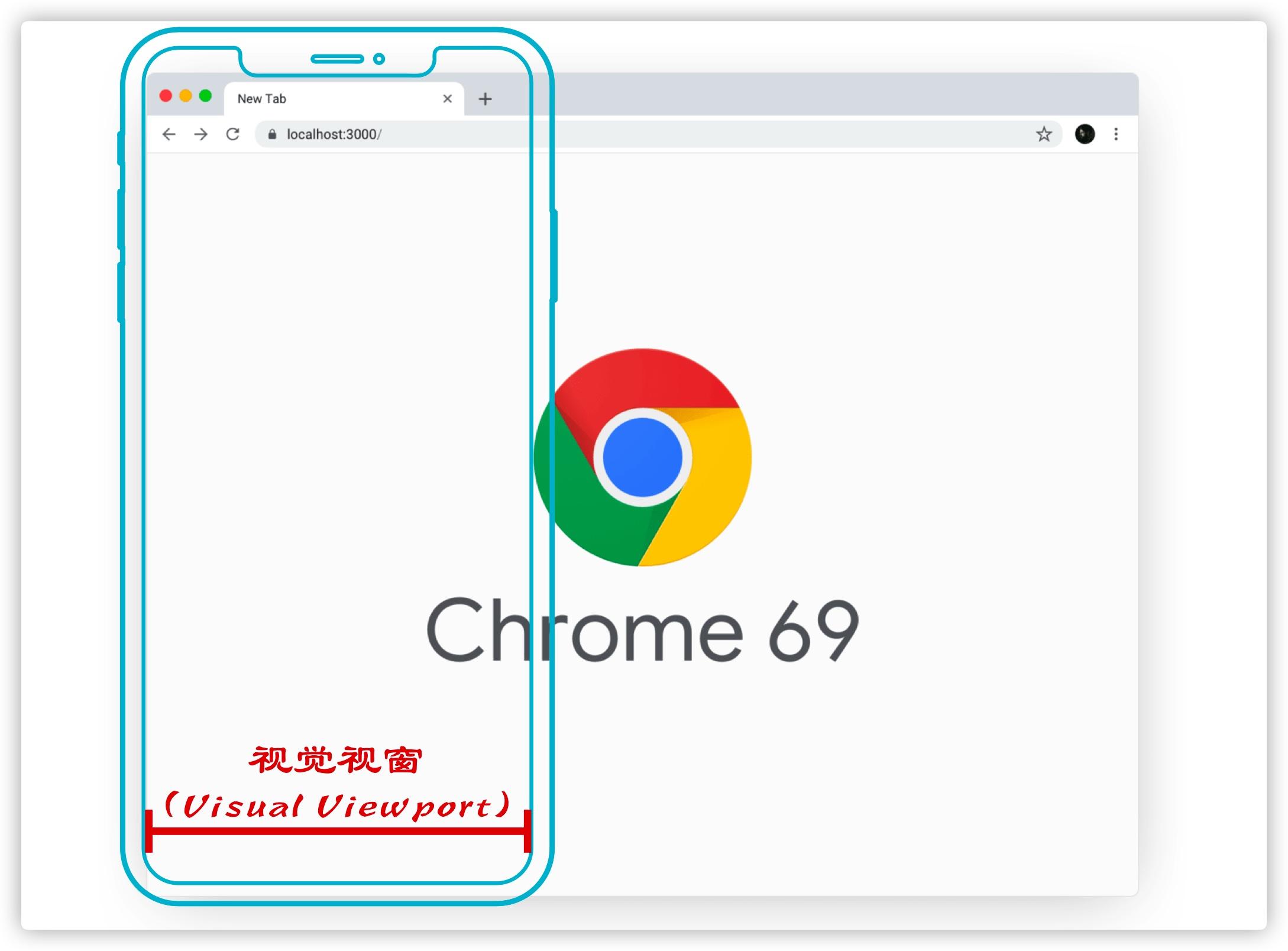This screenshot has width=1288, height=951.
Task: Click the forward navigation arrow
Action: [201, 134]
